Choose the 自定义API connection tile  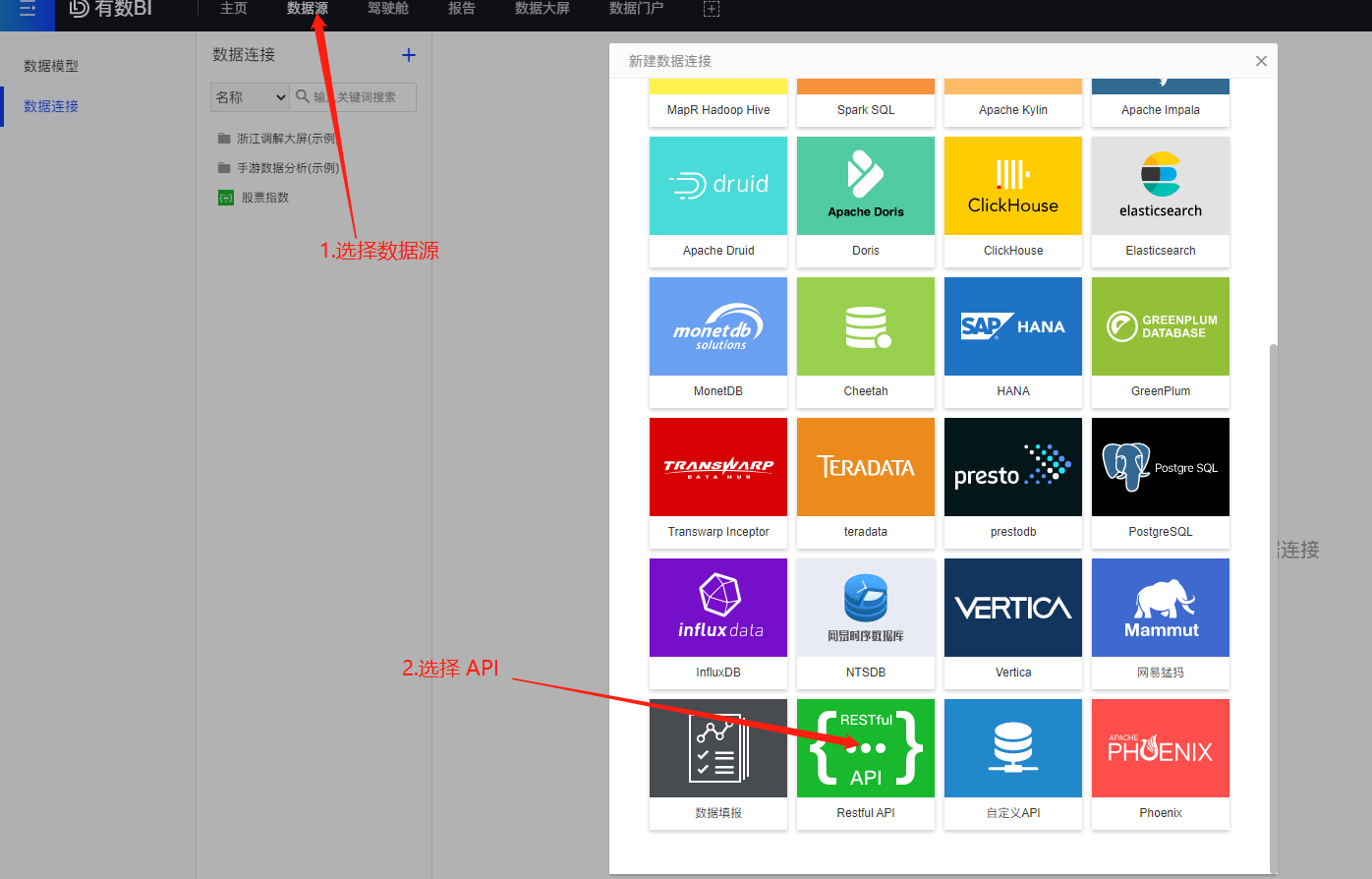pyautogui.click(x=1012, y=762)
